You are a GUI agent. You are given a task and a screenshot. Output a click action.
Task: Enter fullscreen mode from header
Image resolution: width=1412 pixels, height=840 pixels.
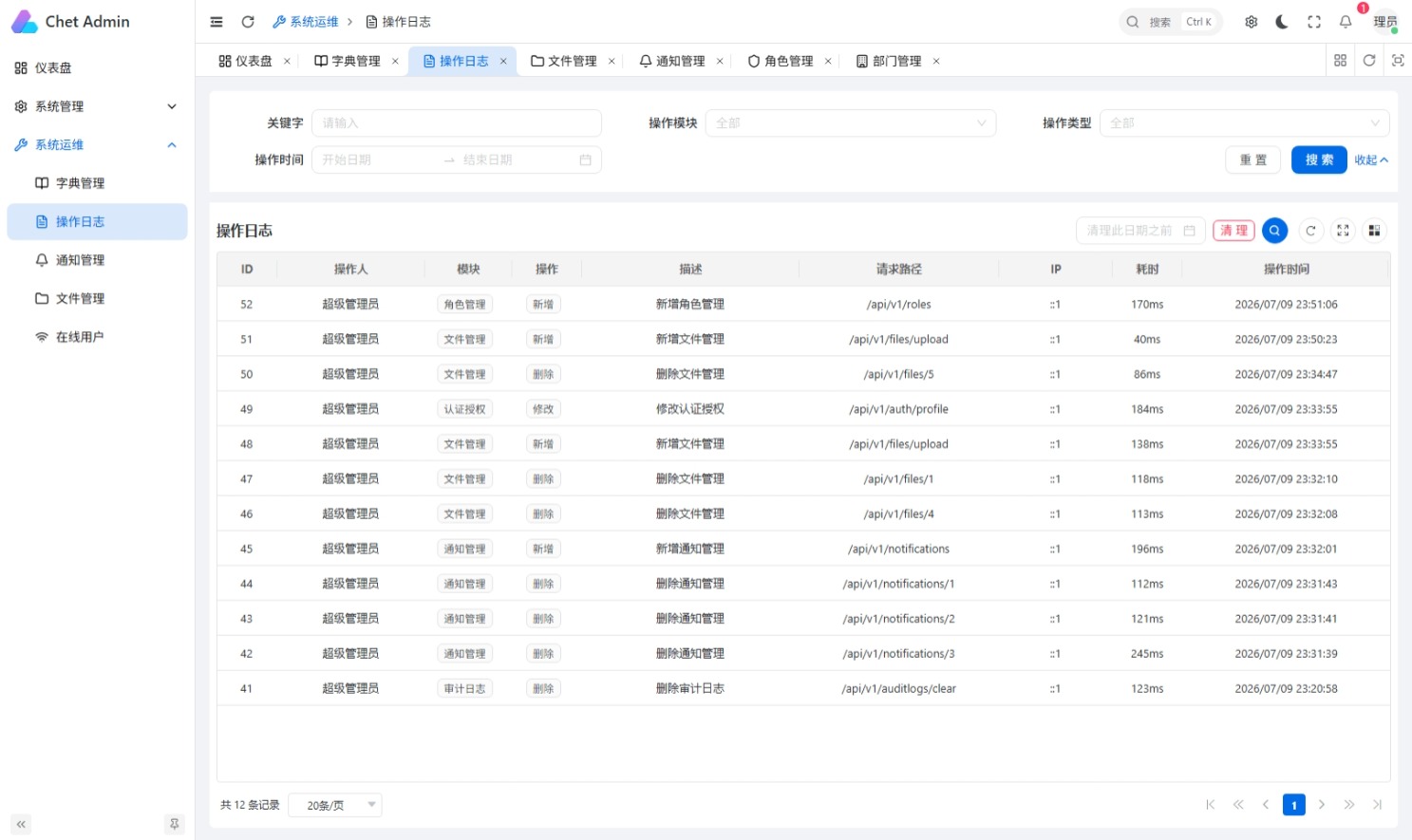(x=1314, y=22)
